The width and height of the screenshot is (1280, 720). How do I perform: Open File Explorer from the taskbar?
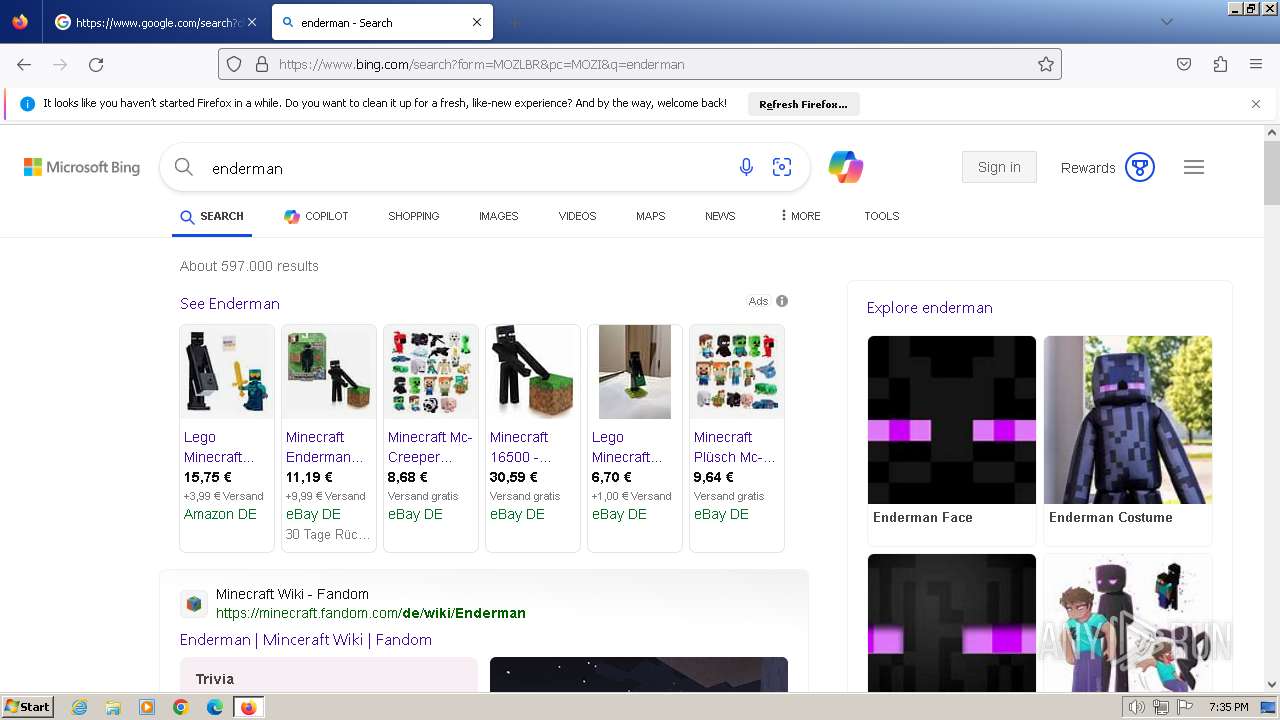113,707
